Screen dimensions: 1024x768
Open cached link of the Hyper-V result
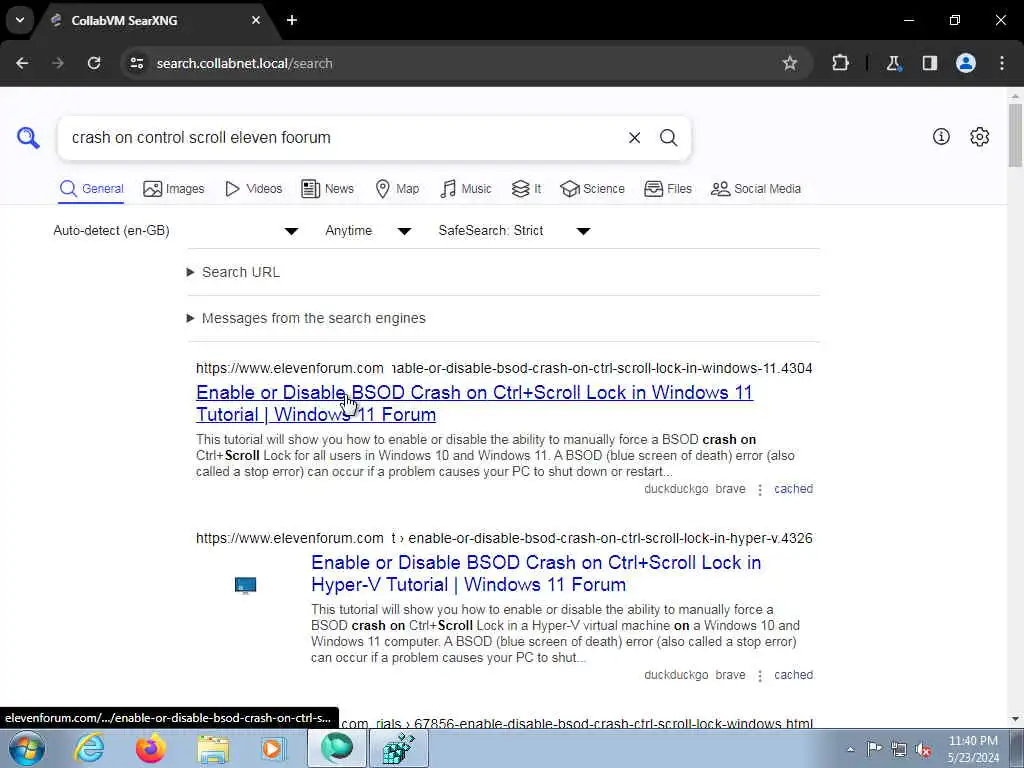793,675
